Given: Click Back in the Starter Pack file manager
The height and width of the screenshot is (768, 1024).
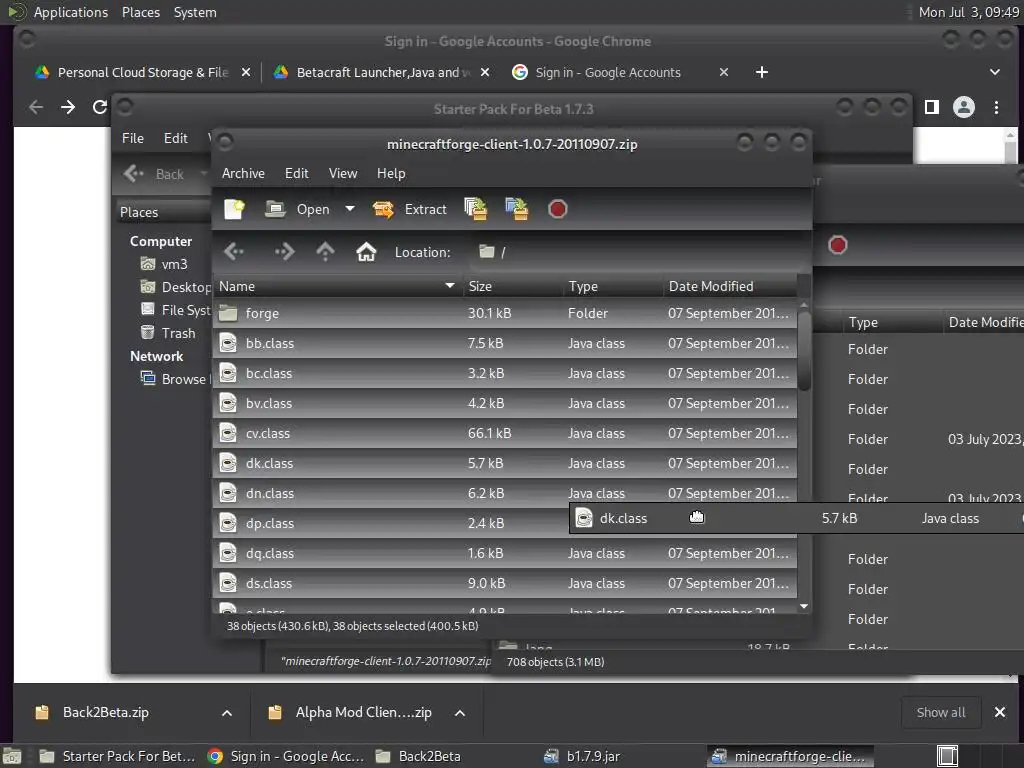Looking at the screenshot, I should tap(154, 174).
